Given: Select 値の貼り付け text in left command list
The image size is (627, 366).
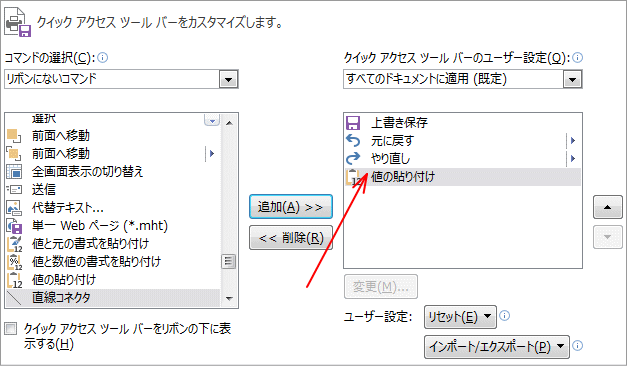Looking at the screenshot, I should pyautogui.click(x=64, y=280).
